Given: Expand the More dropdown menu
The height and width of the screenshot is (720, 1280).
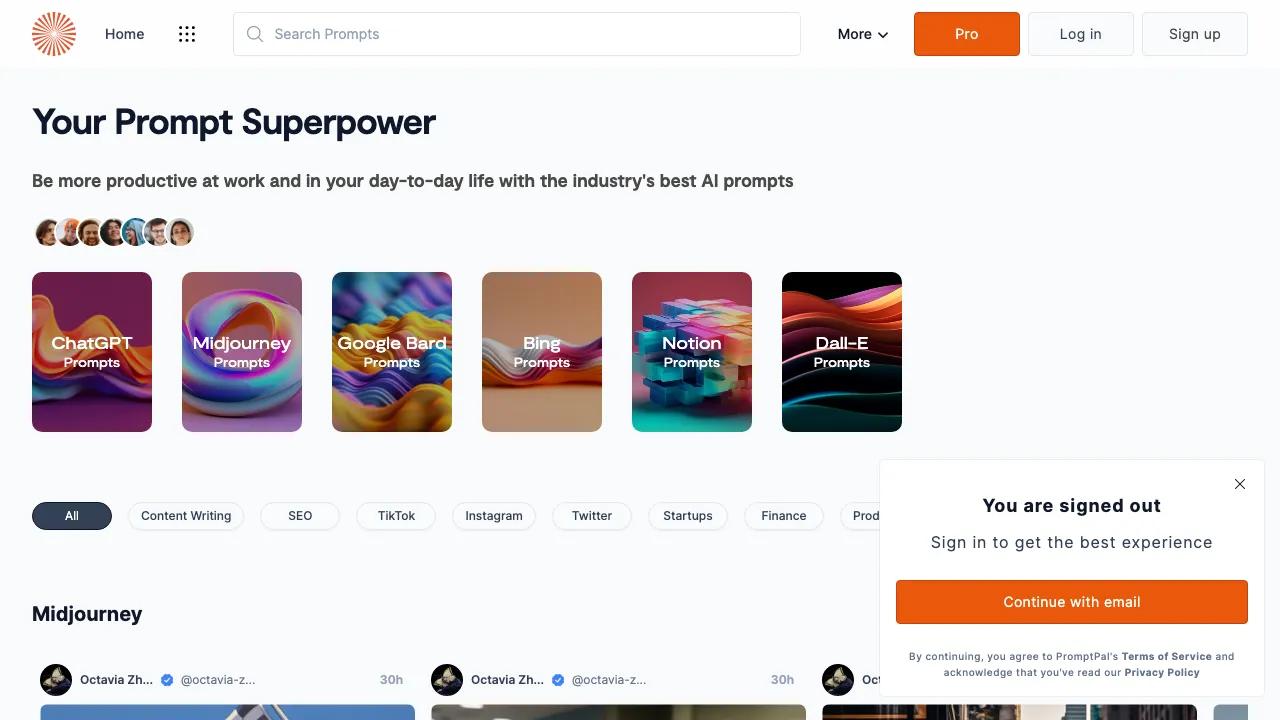Looking at the screenshot, I should point(863,34).
